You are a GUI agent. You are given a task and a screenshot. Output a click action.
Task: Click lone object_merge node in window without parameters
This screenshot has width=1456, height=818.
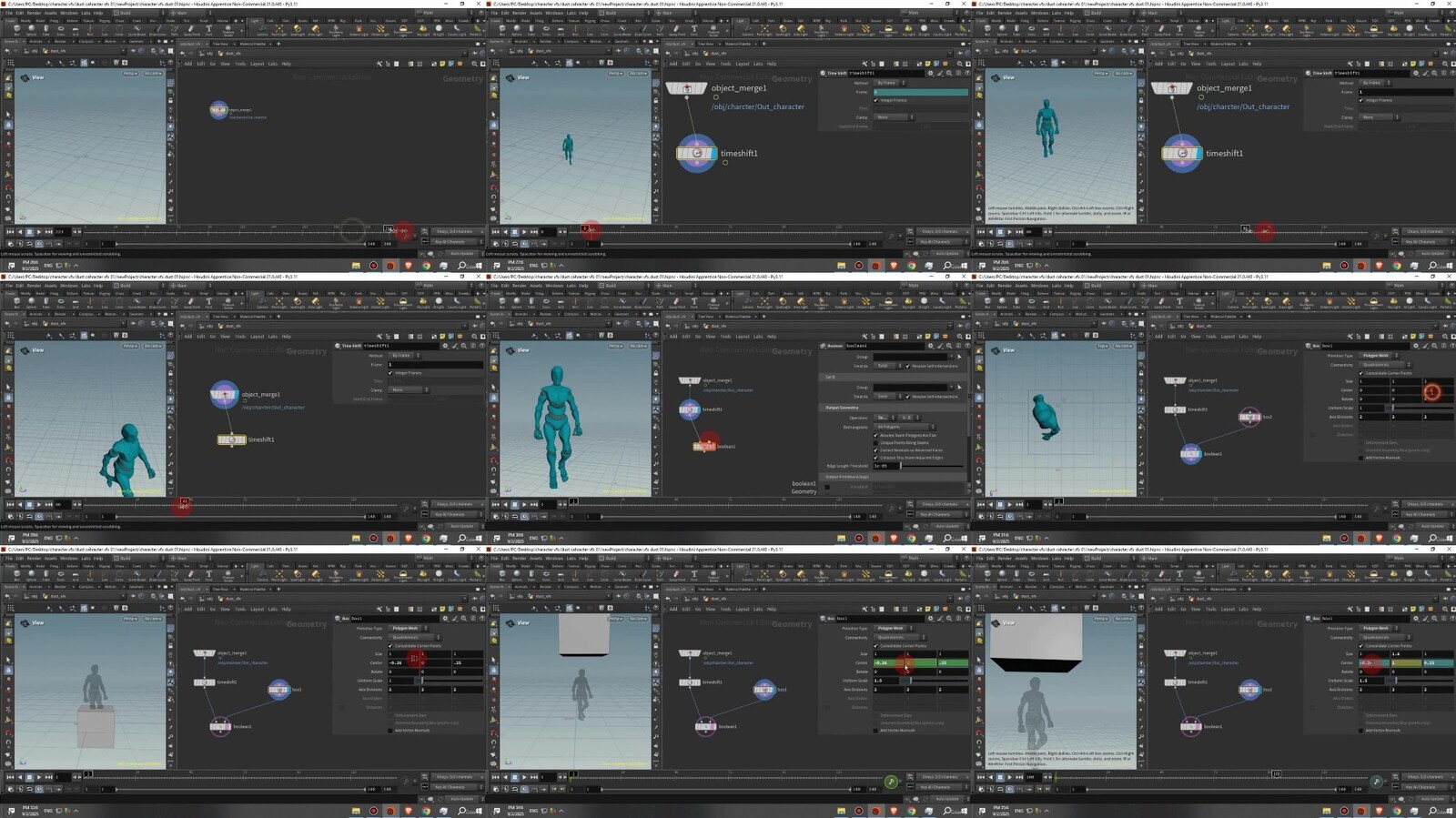[218, 110]
